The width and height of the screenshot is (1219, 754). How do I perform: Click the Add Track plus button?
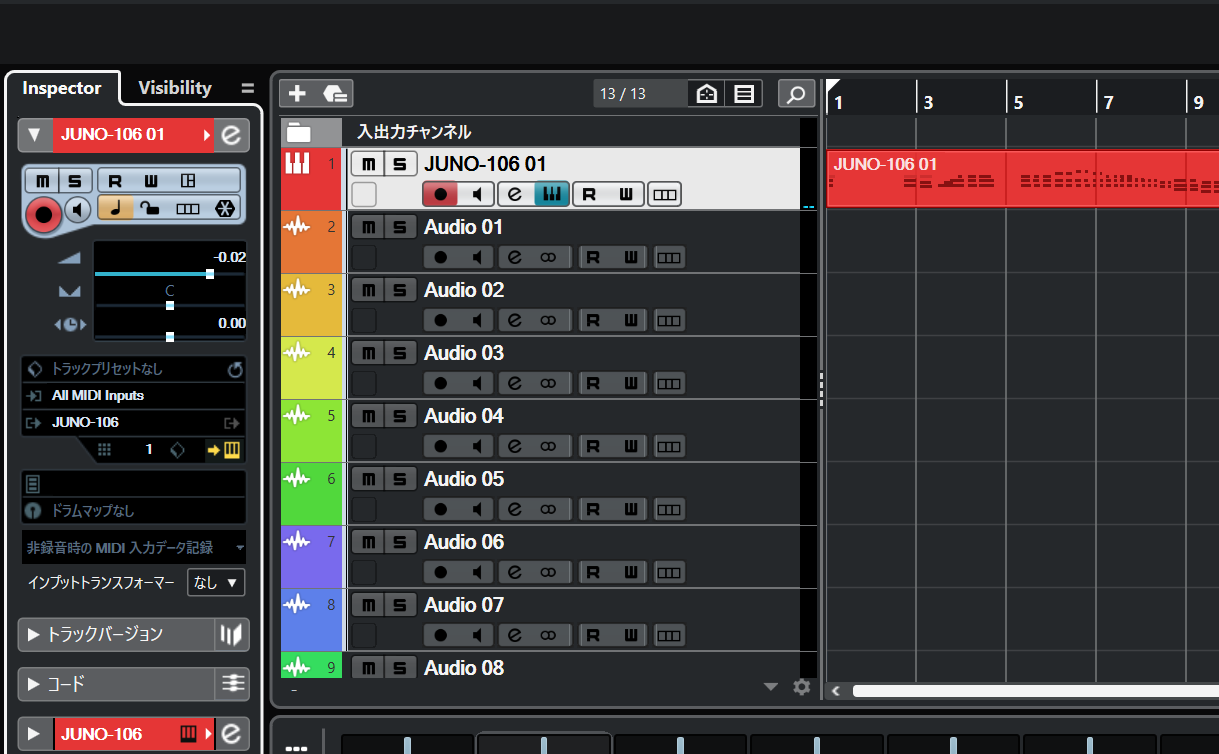pos(297,94)
